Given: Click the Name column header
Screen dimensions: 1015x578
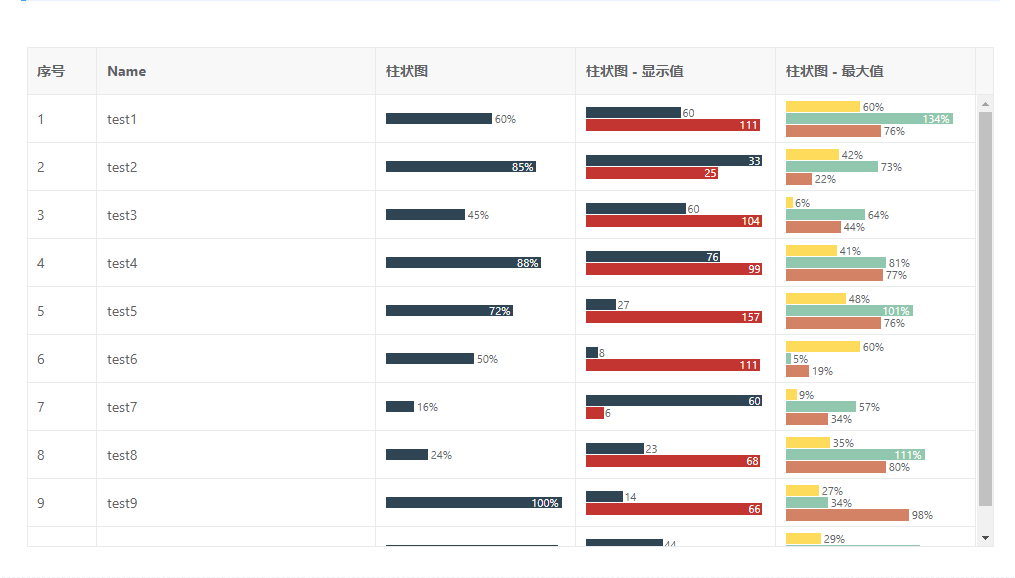Looking at the screenshot, I should 127,71.
